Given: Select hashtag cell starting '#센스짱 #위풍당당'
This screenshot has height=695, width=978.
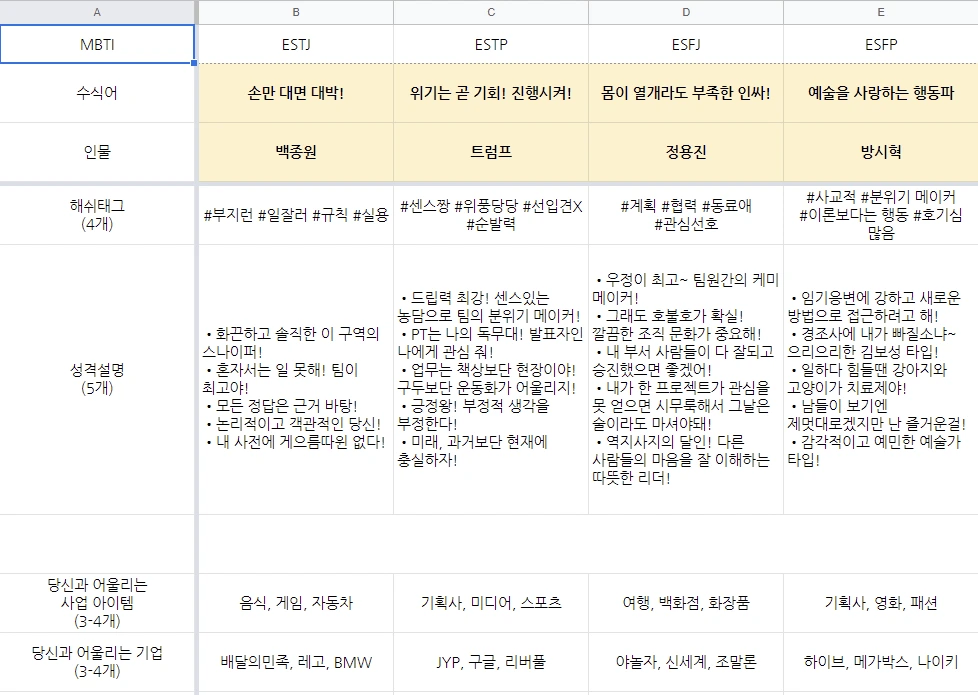Looking at the screenshot, I should (x=491, y=215).
